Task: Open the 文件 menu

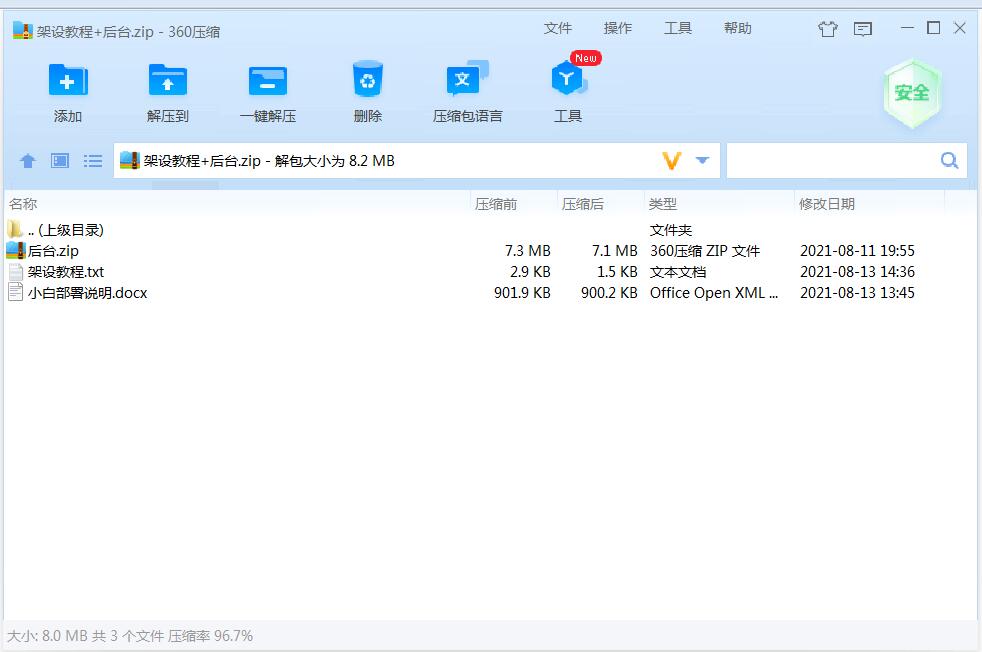Action: [x=557, y=28]
